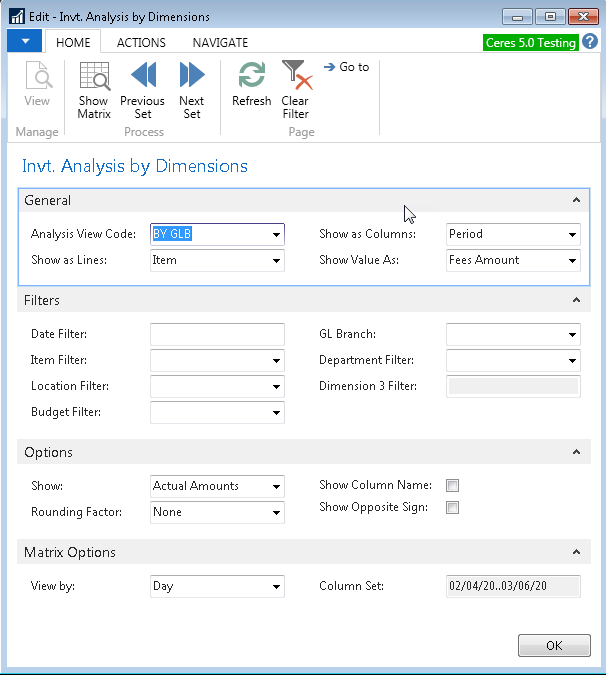Click the app icon in title bar
Screen dimensions: 606x675
click(x=17, y=17)
